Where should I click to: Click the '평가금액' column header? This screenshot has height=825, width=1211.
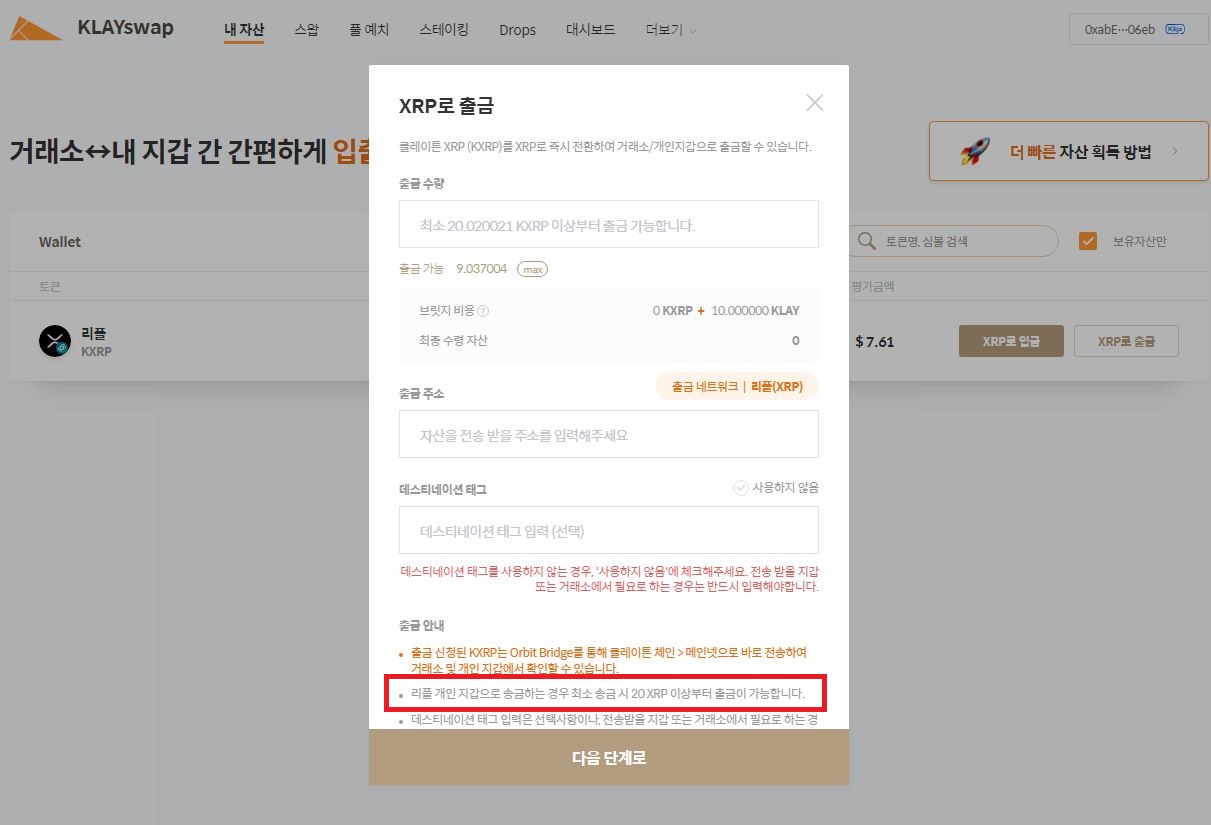pos(873,286)
